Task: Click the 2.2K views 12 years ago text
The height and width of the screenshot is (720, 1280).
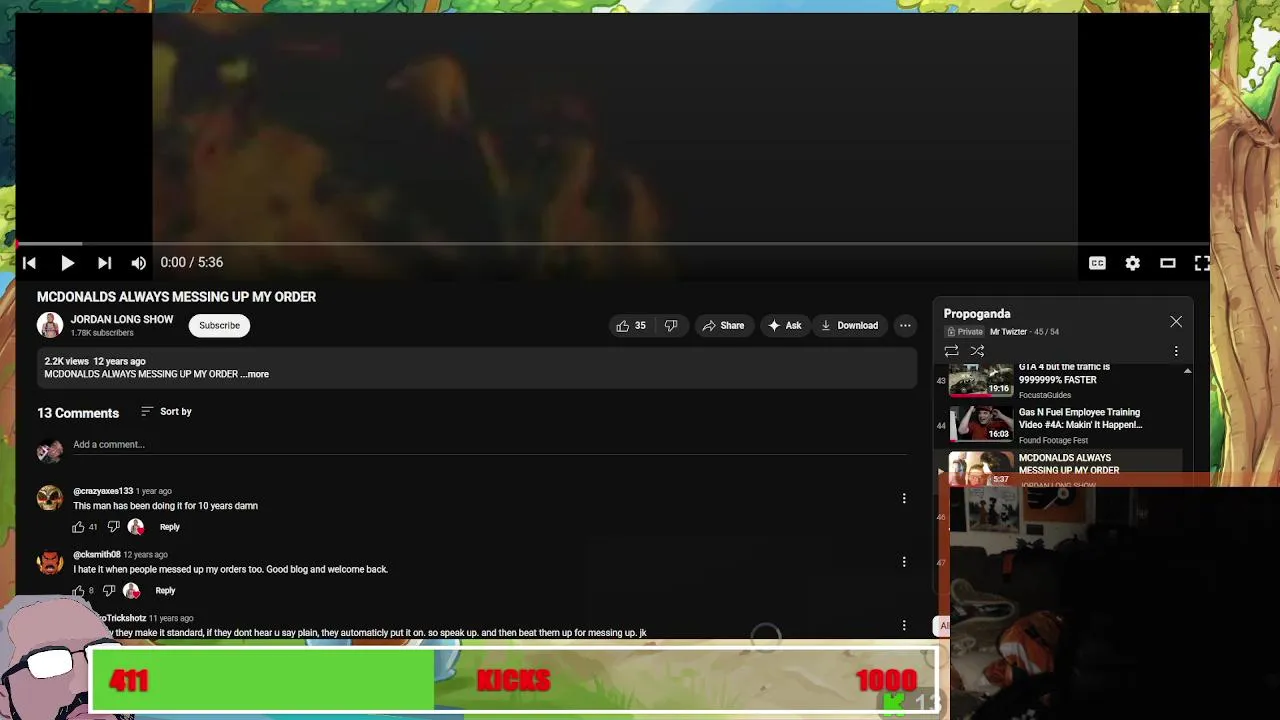Action: pos(95,361)
